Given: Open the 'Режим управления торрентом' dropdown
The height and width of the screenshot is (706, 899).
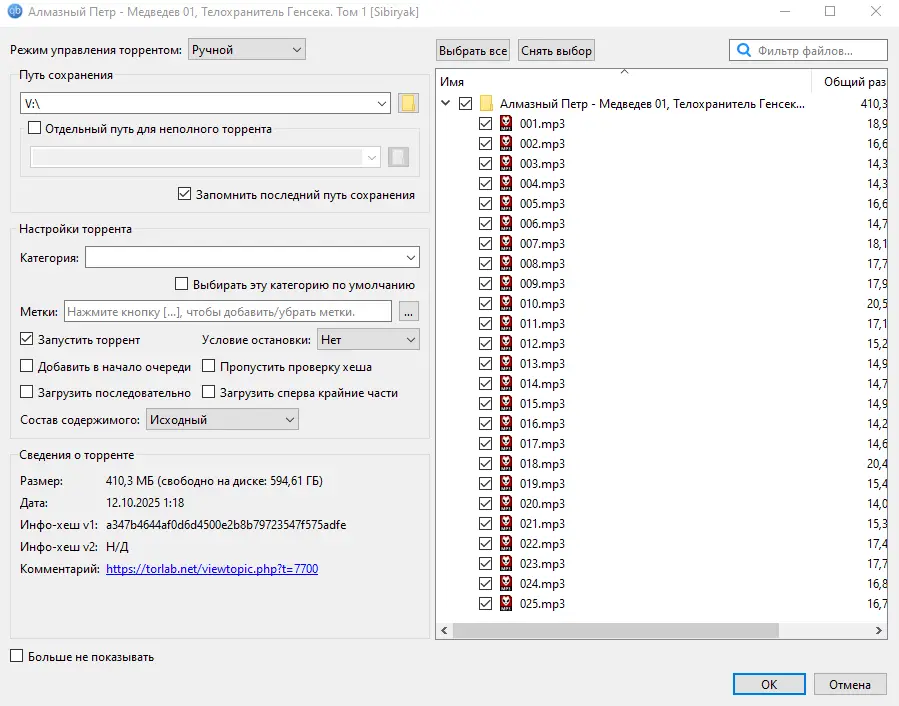Looking at the screenshot, I should 246,49.
